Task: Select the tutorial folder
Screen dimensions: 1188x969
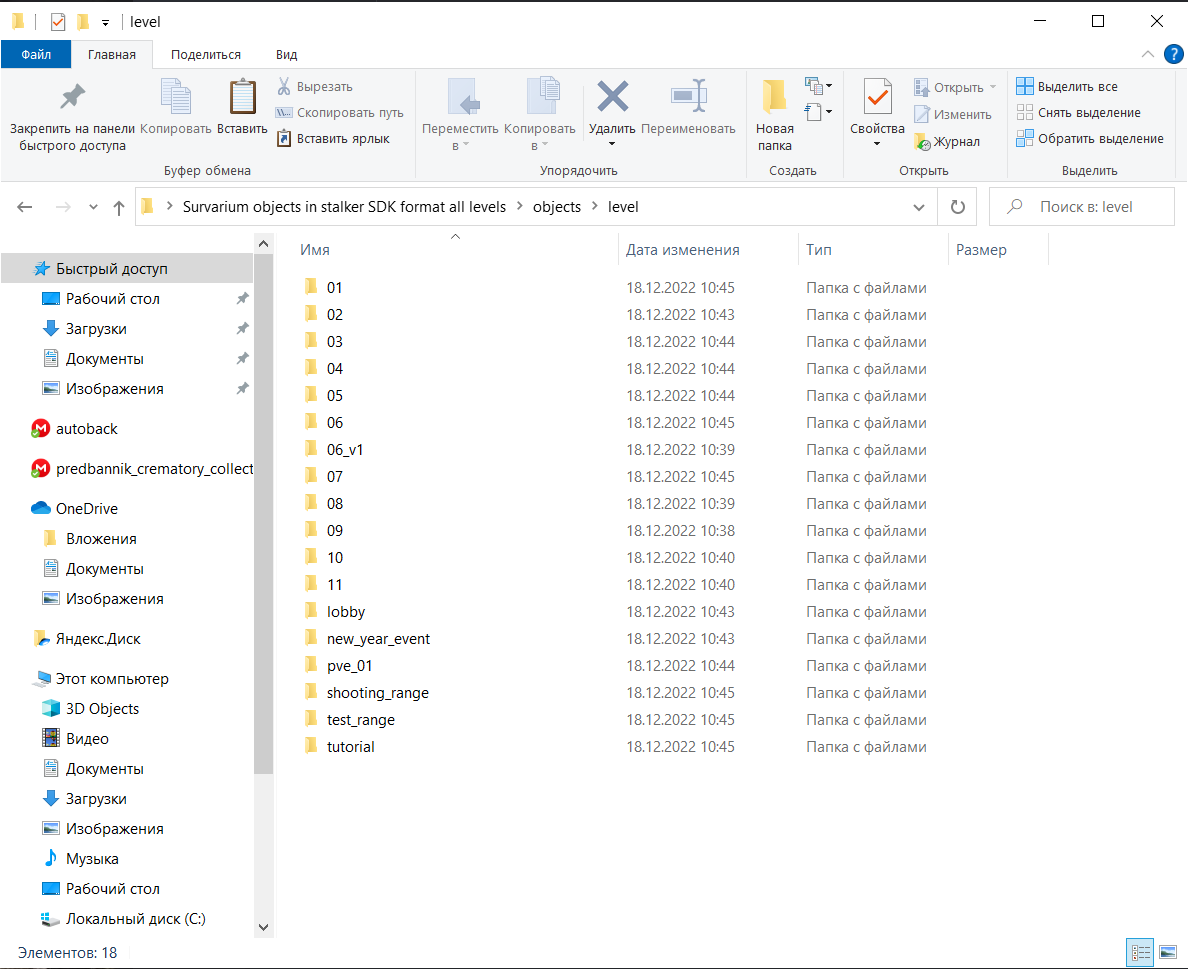Action: 351,747
